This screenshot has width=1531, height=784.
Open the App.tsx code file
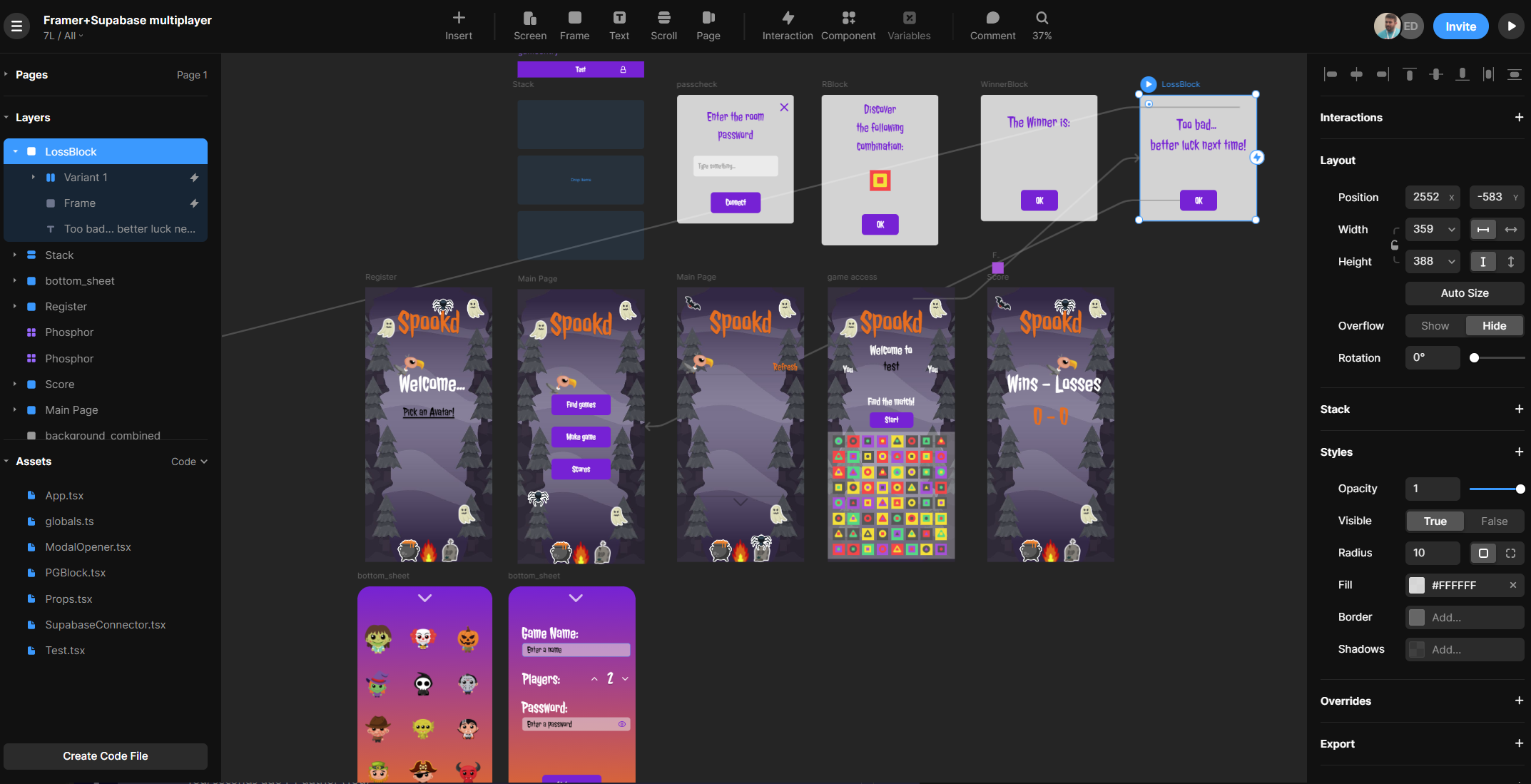(64, 496)
